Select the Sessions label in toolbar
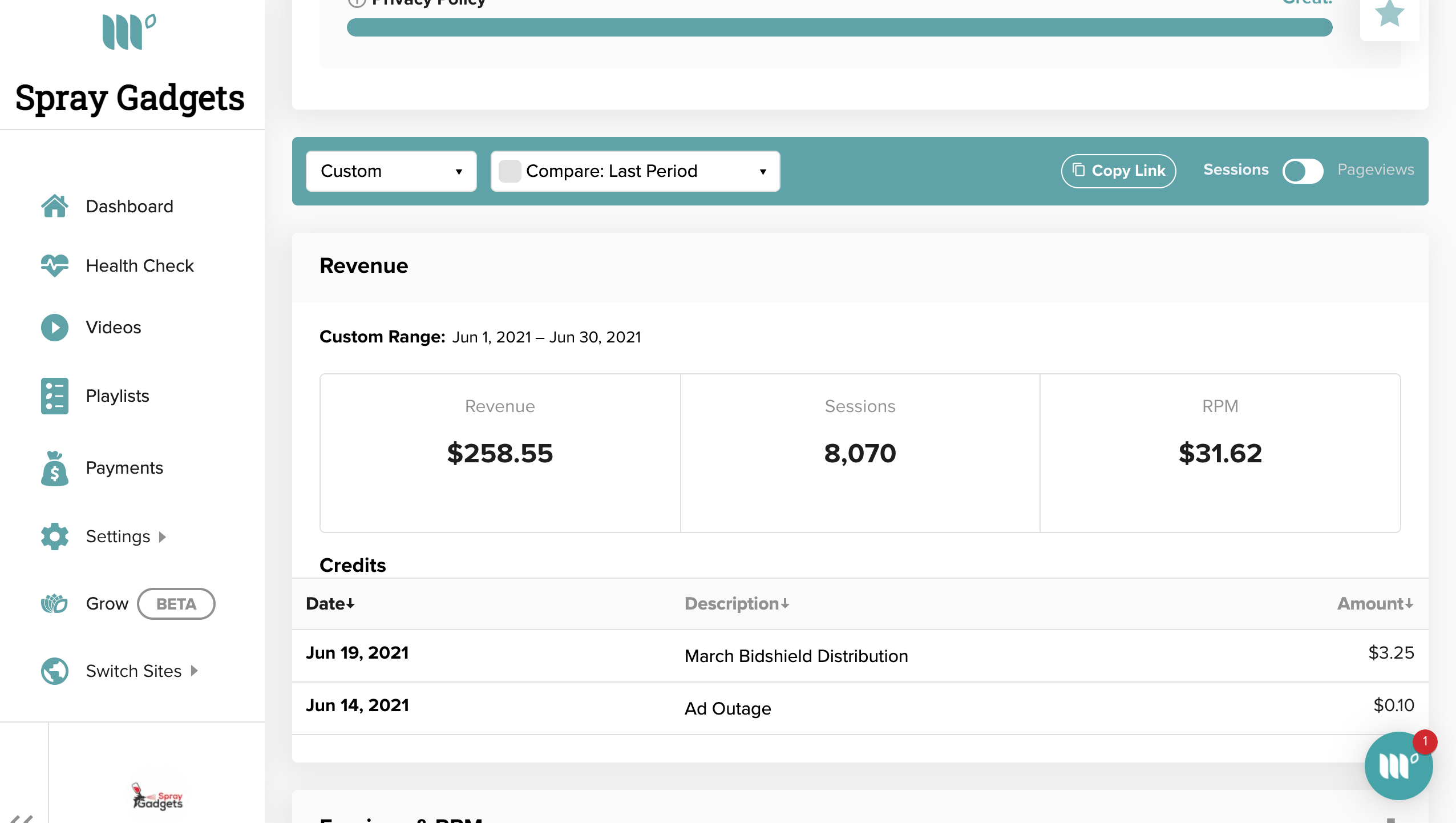 point(1236,170)
